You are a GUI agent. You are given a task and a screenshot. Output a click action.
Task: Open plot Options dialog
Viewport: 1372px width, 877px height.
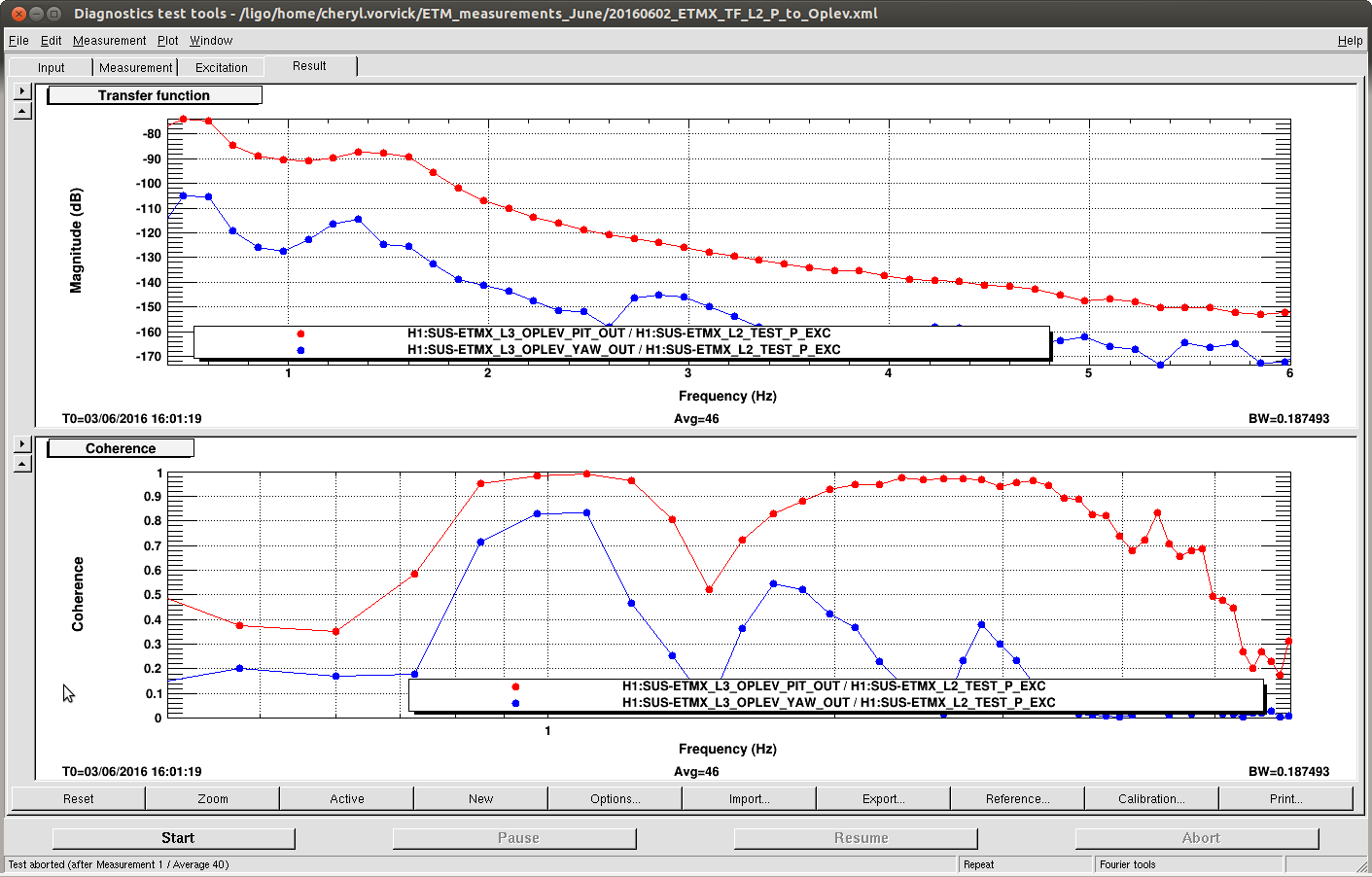[x=615, y=798]
